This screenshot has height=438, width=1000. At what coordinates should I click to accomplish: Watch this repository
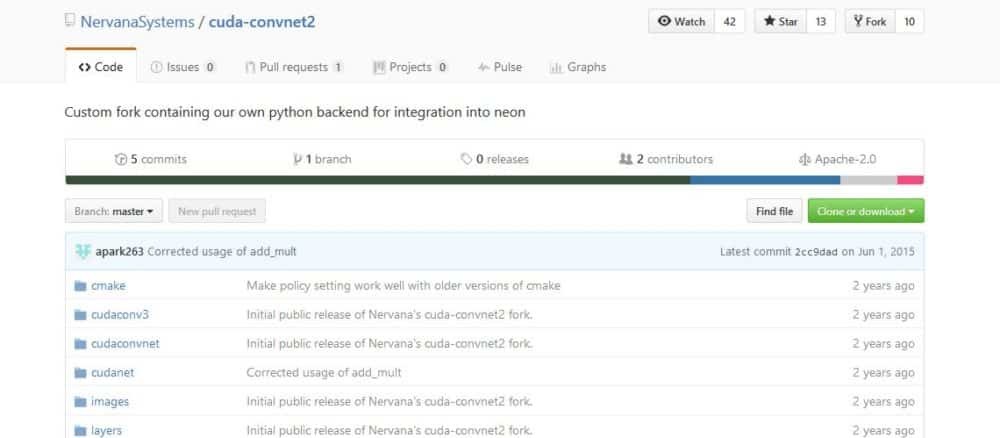click(x=682, y=22)
